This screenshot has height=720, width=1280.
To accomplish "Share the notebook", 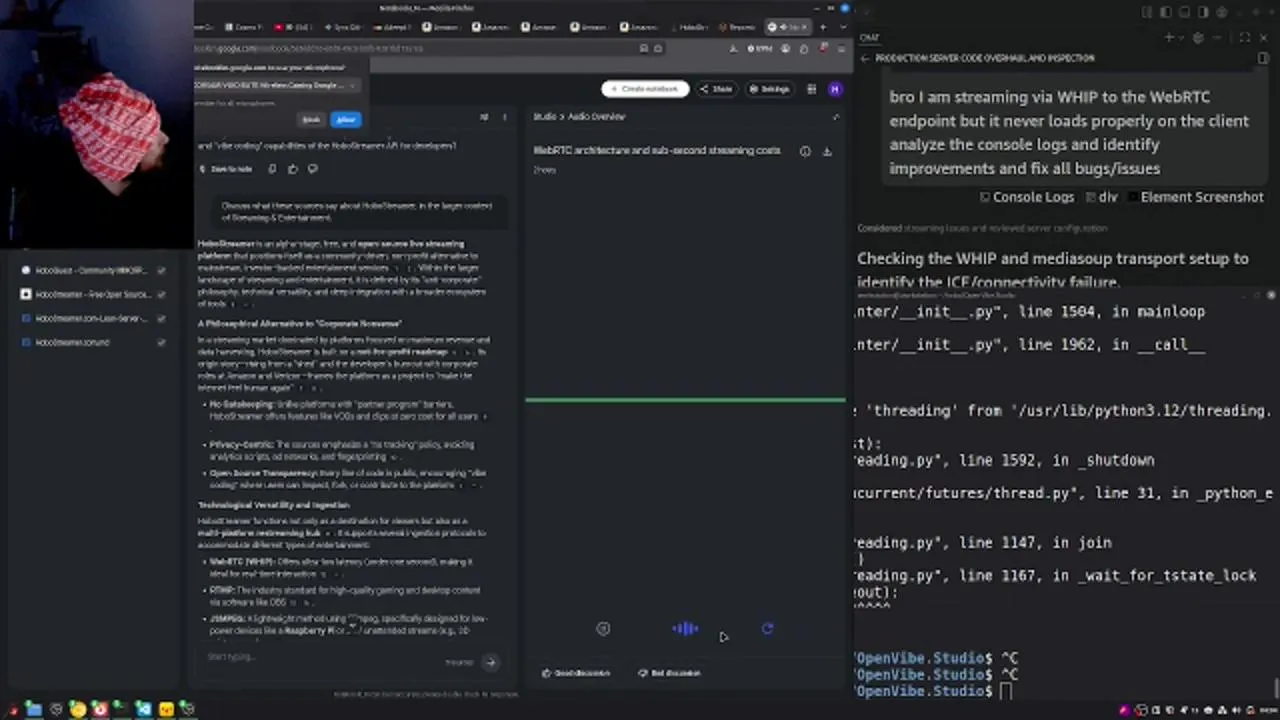I will (x=716, y=89).
